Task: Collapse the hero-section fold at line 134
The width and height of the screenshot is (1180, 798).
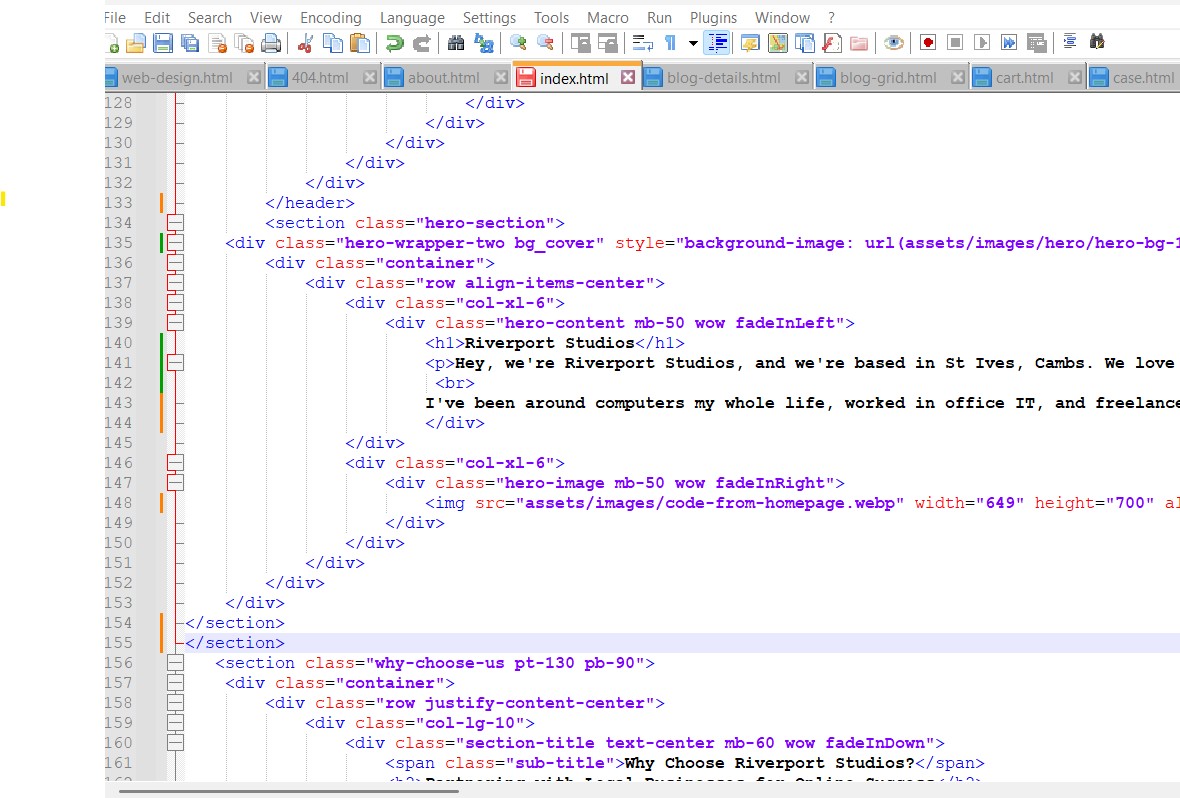Action: 176,223
